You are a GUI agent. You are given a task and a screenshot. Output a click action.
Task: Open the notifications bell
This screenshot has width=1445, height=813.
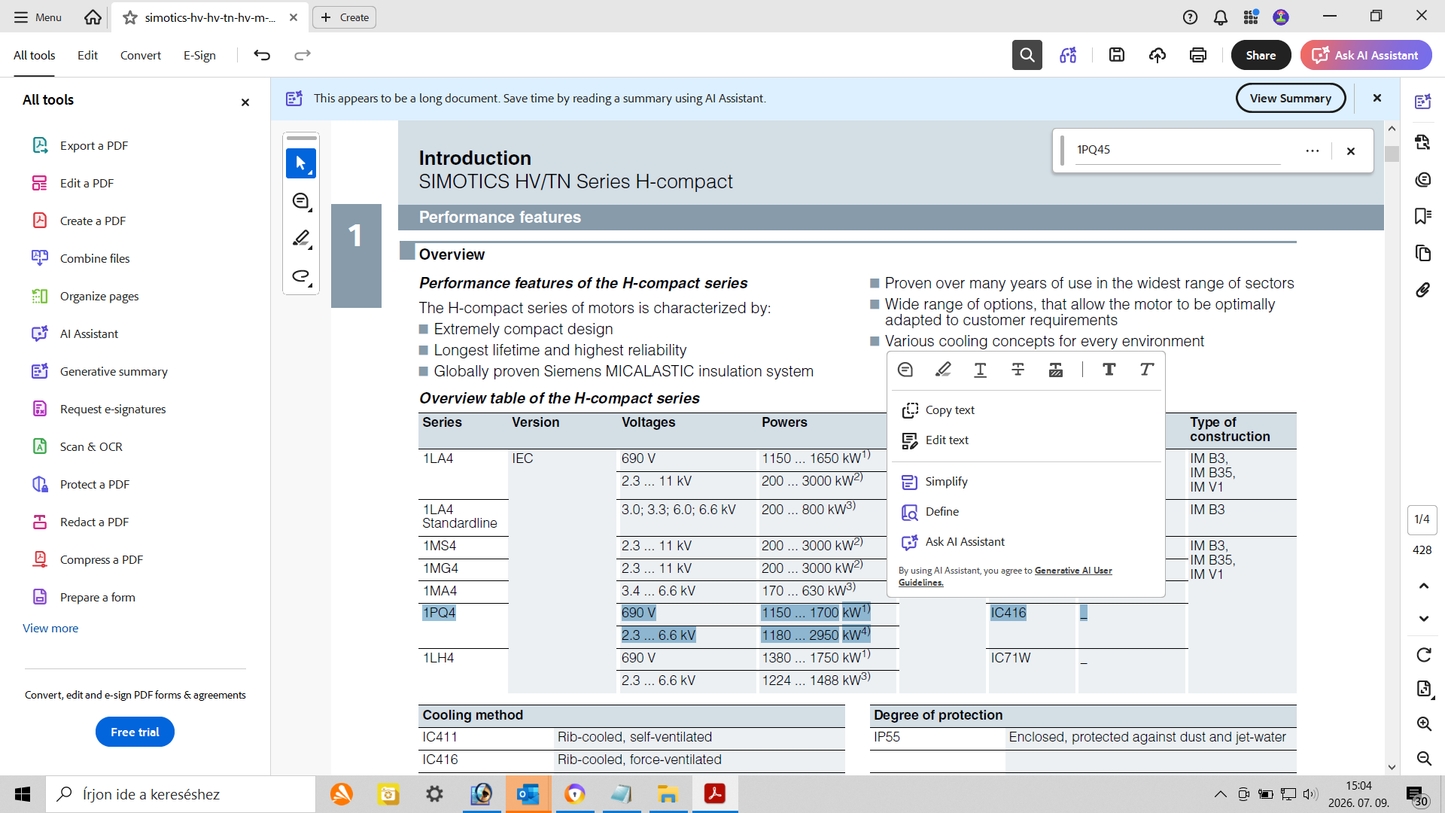click(x=1221, y=17)
